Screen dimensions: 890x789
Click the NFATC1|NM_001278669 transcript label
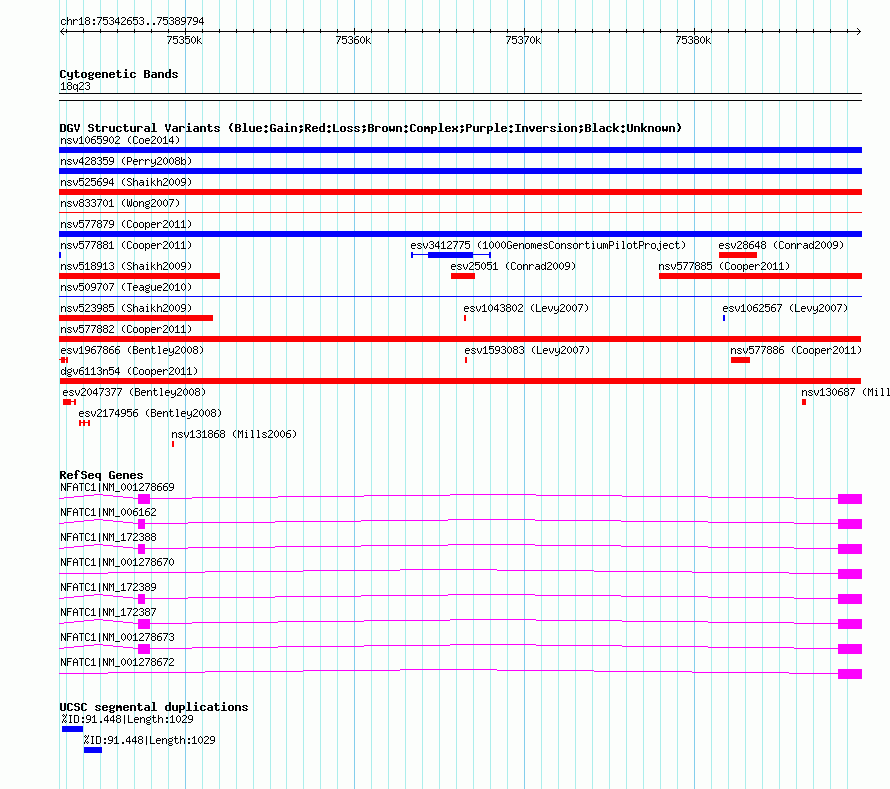click(x=117, y=488)
